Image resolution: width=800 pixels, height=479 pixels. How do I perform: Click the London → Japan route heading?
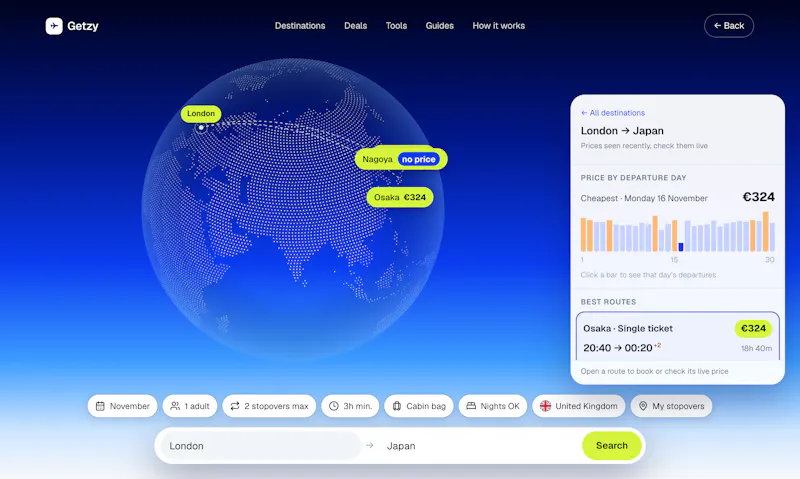click(x=622, y=131)
